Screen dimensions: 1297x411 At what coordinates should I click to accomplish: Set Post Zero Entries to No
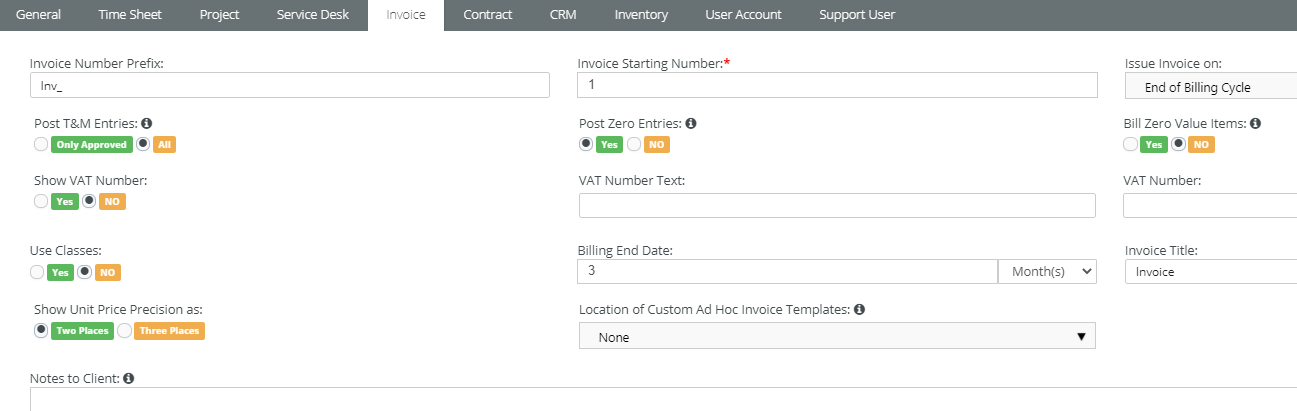pos(634,144)
